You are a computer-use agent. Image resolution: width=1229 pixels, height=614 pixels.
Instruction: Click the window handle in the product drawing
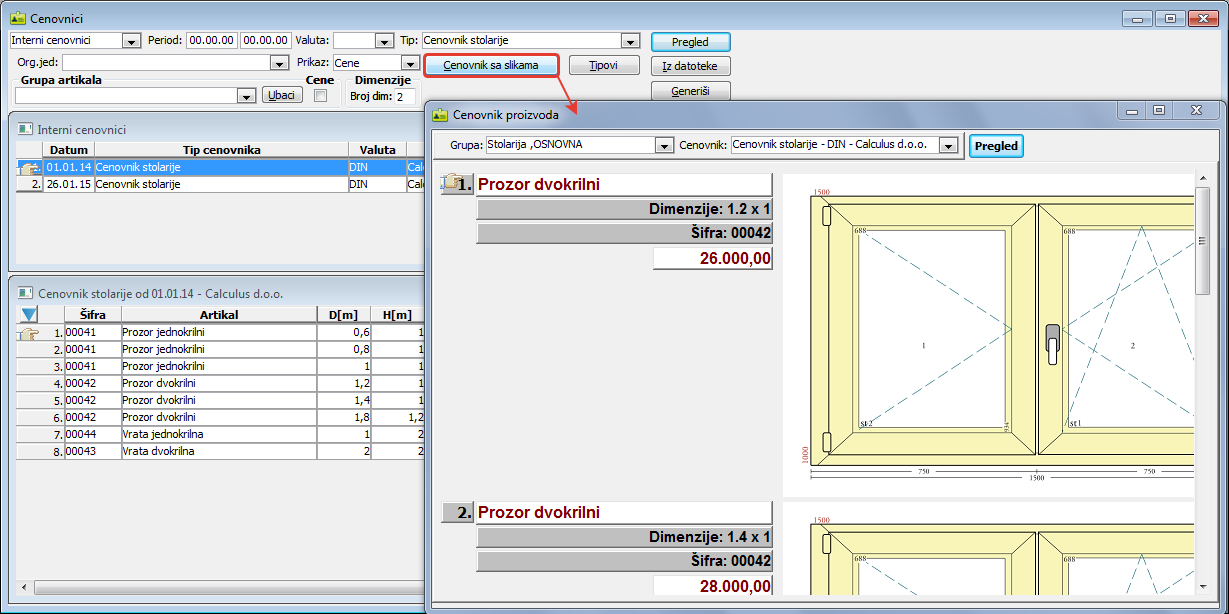coord(1051,343)
